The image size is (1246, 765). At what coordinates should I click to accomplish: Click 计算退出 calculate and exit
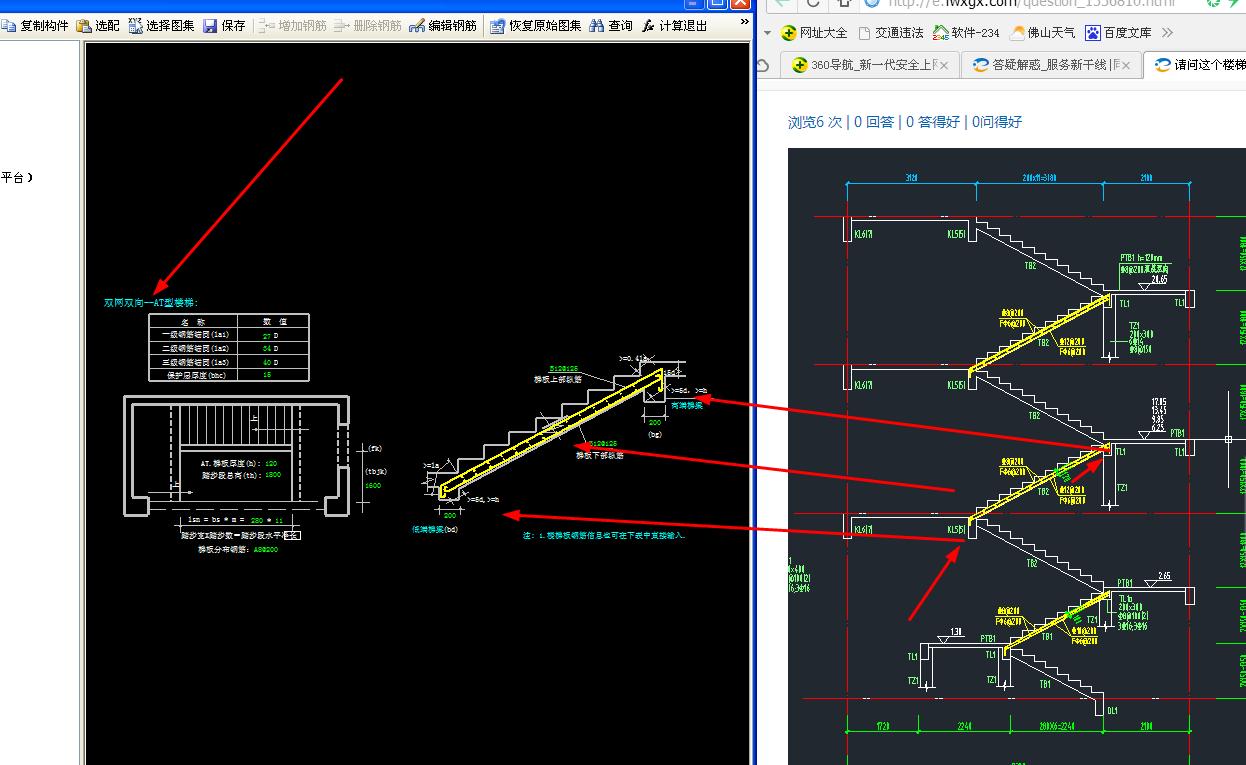tap(674, 26)
